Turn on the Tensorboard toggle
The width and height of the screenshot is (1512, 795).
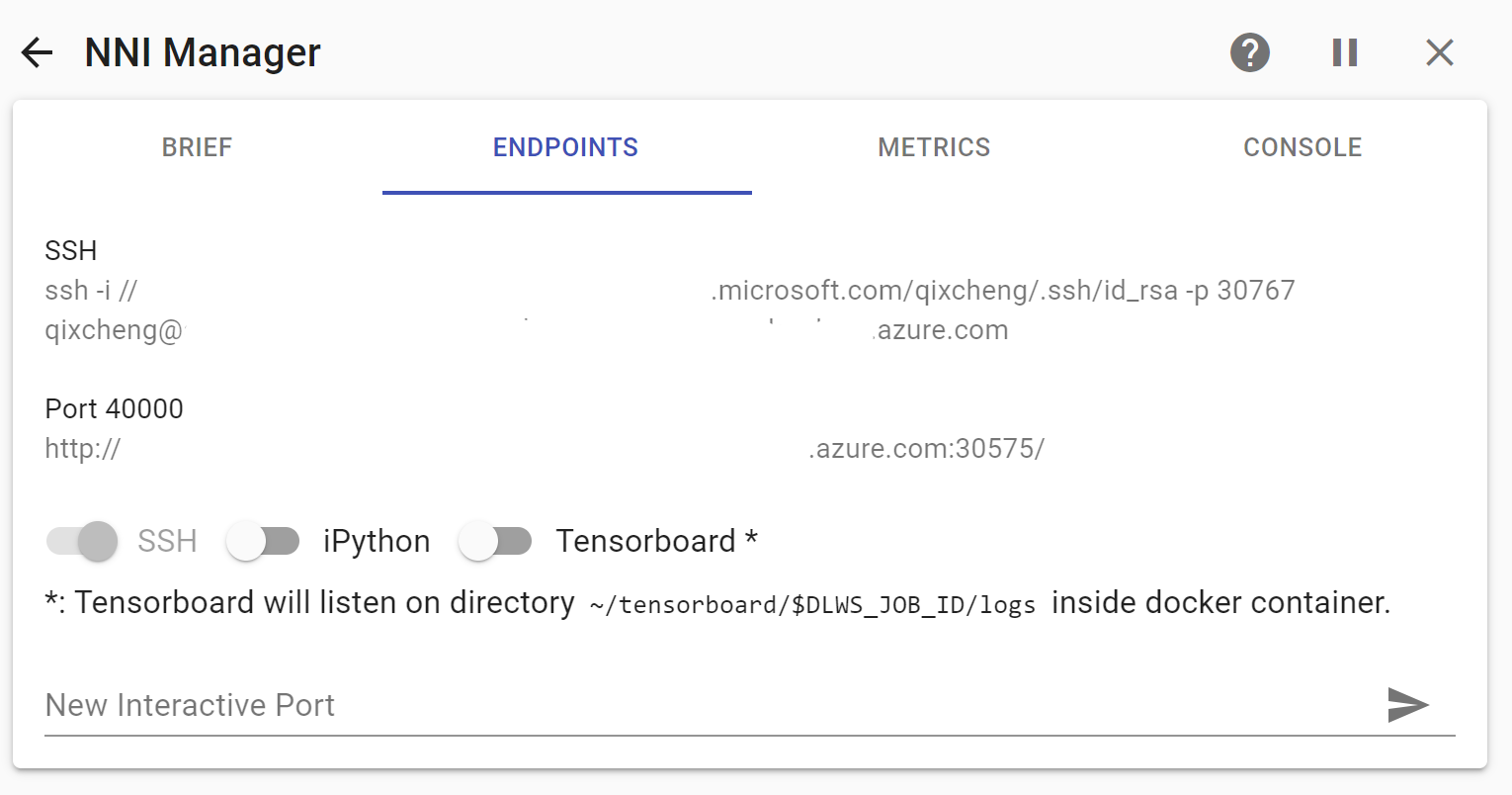tap(496, 541)
